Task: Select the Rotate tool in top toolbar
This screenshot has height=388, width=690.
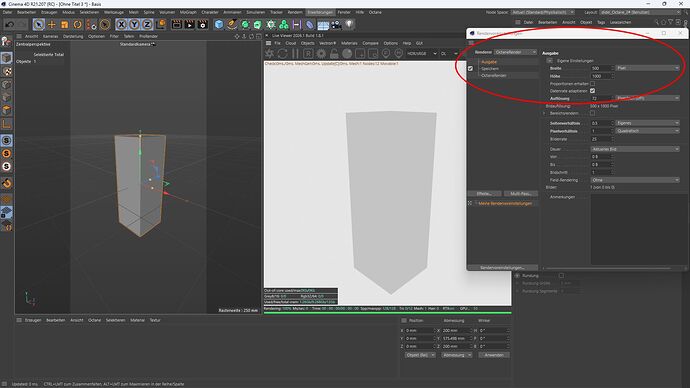Action: (x=77, y=25)
